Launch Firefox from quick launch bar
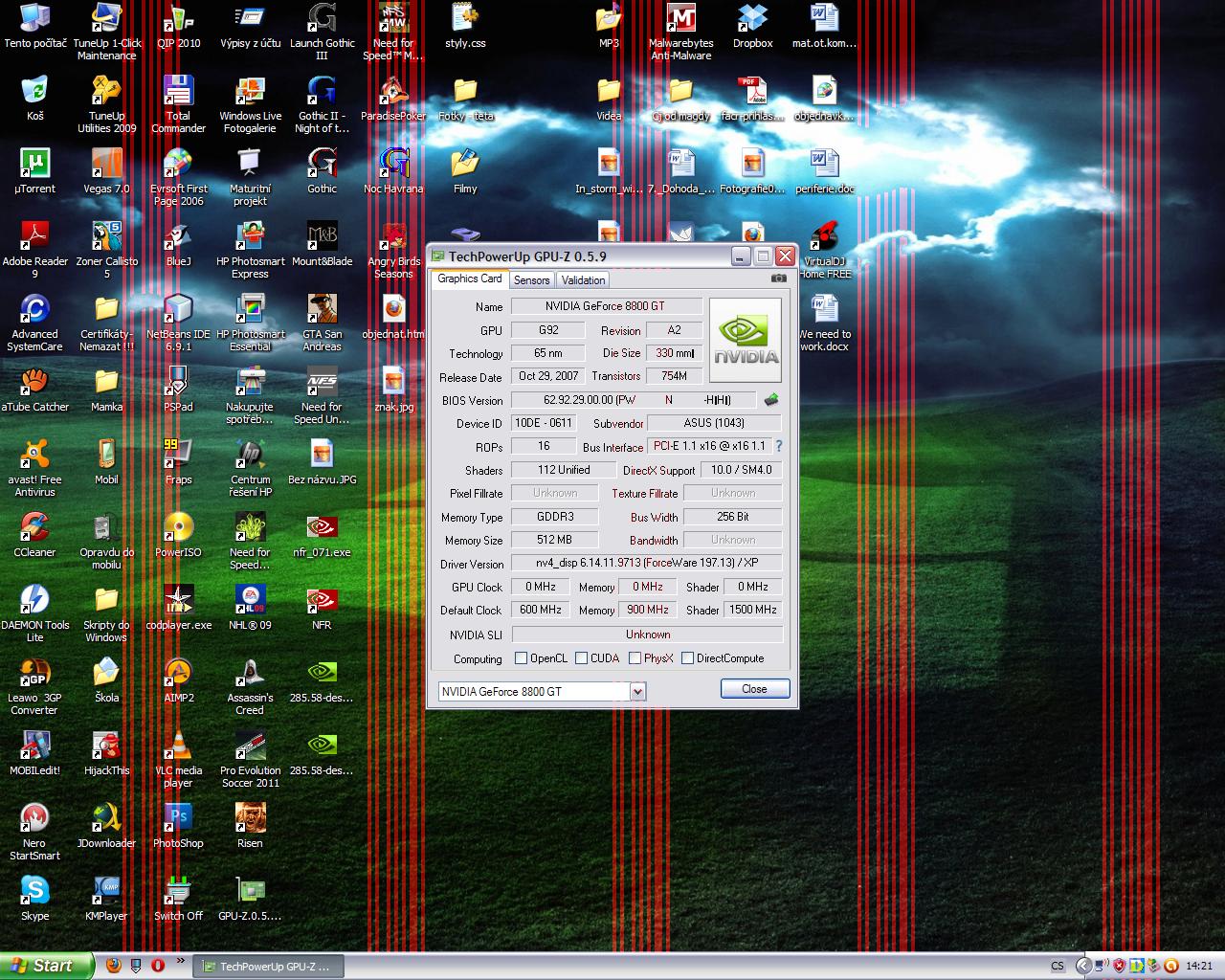This screenshot has width=1225, height=980. (x=114, y=966)
